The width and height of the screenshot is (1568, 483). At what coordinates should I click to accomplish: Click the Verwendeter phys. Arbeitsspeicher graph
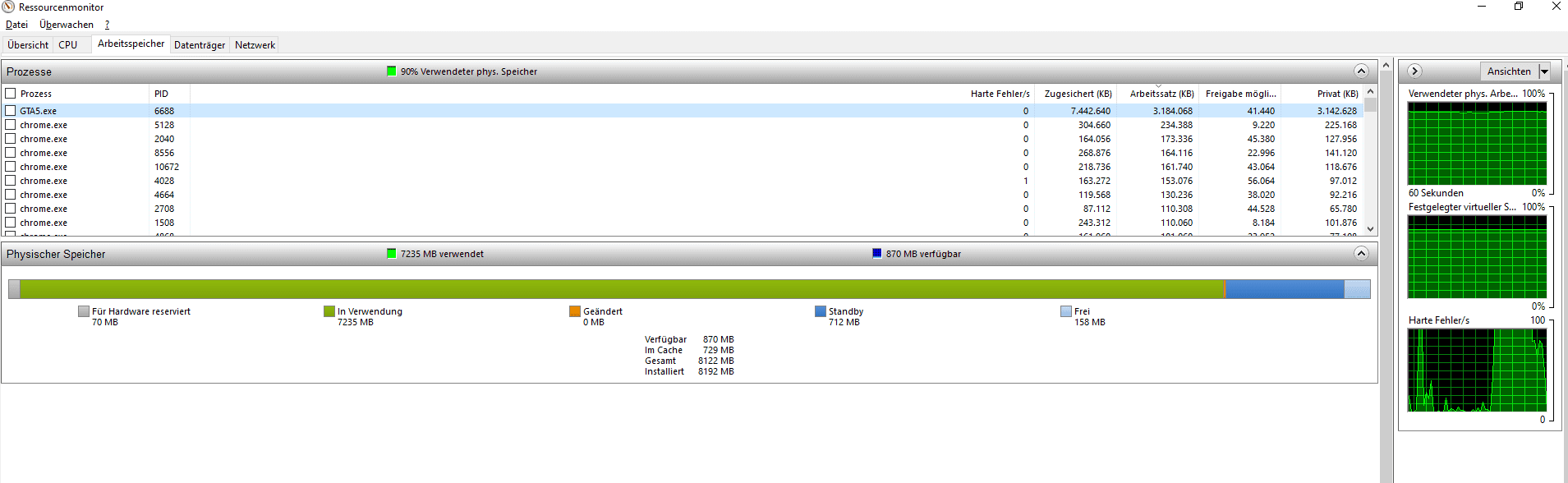point(1477,144)
